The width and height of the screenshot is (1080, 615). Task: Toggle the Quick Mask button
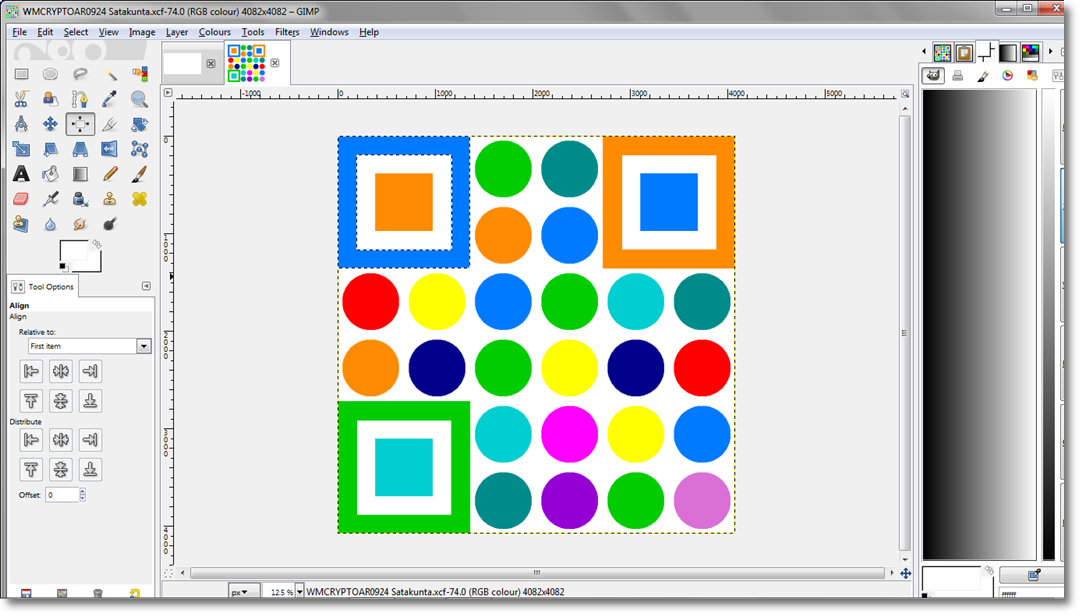(168, 573)
